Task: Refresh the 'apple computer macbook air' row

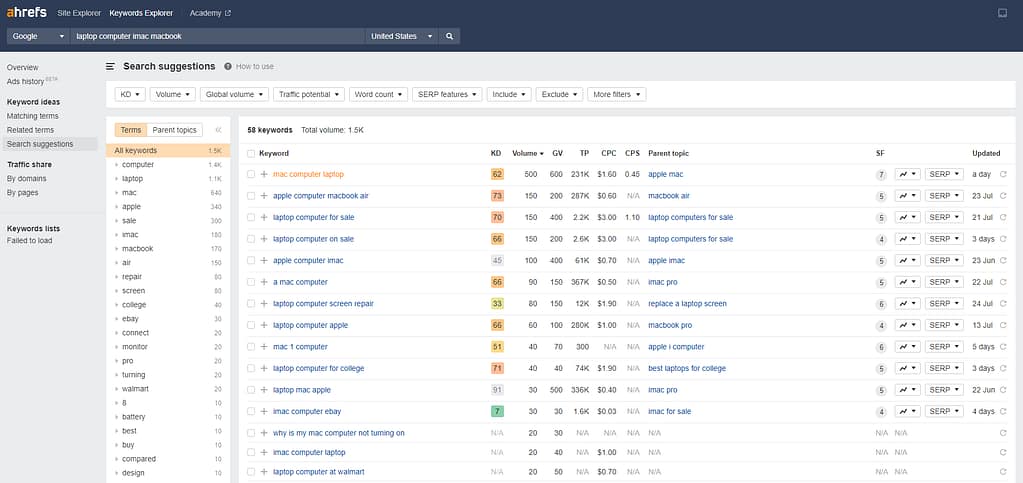Action: click(x=1003, y=196)
